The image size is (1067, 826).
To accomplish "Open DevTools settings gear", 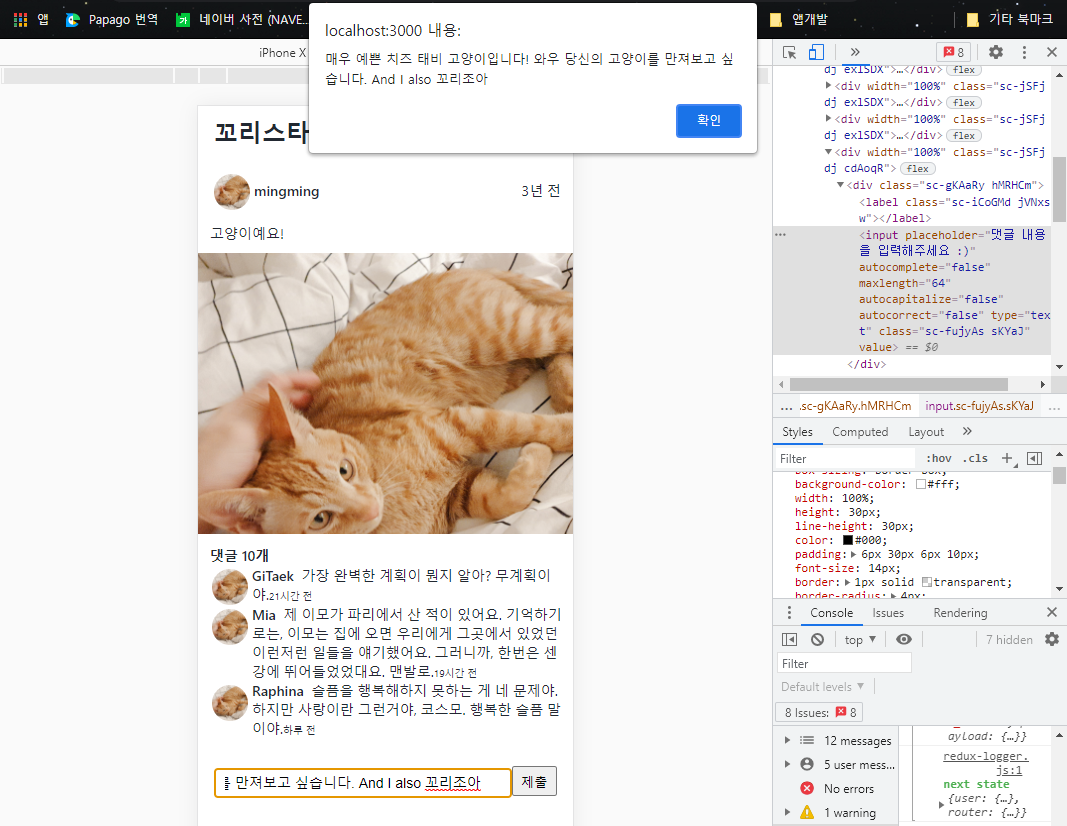I will (996, 52).
